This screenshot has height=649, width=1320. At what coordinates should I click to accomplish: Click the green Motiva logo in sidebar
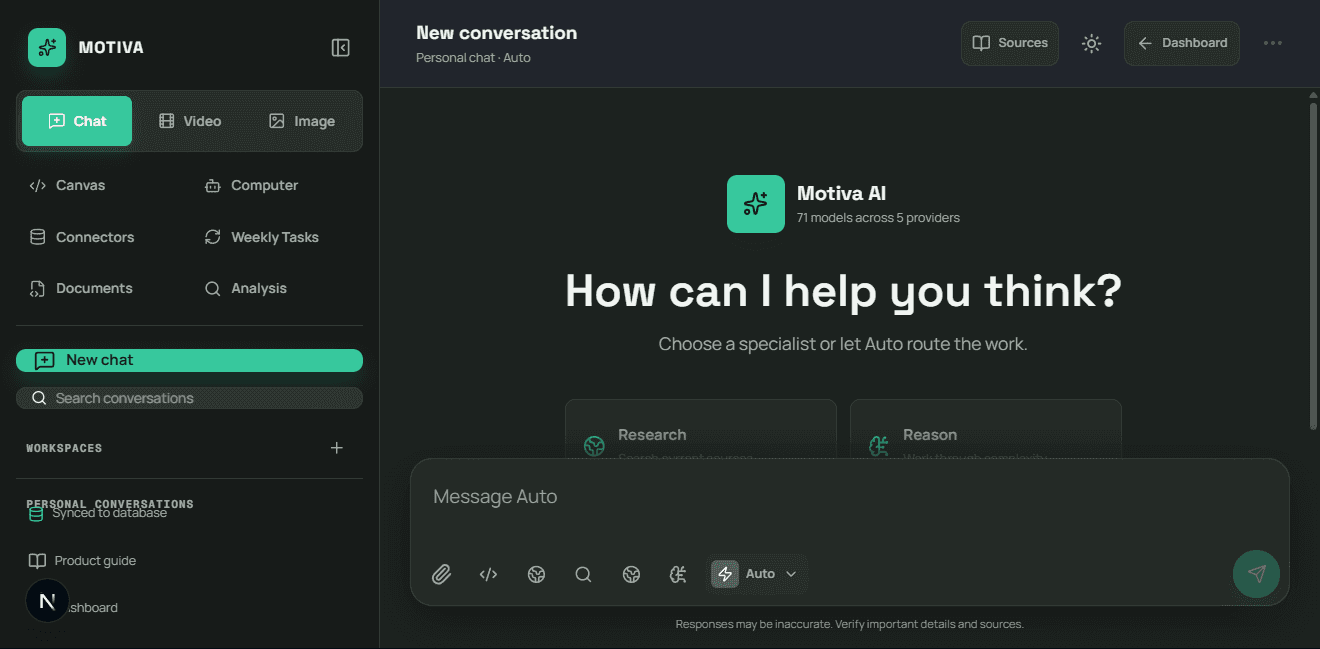coord(47,47)
